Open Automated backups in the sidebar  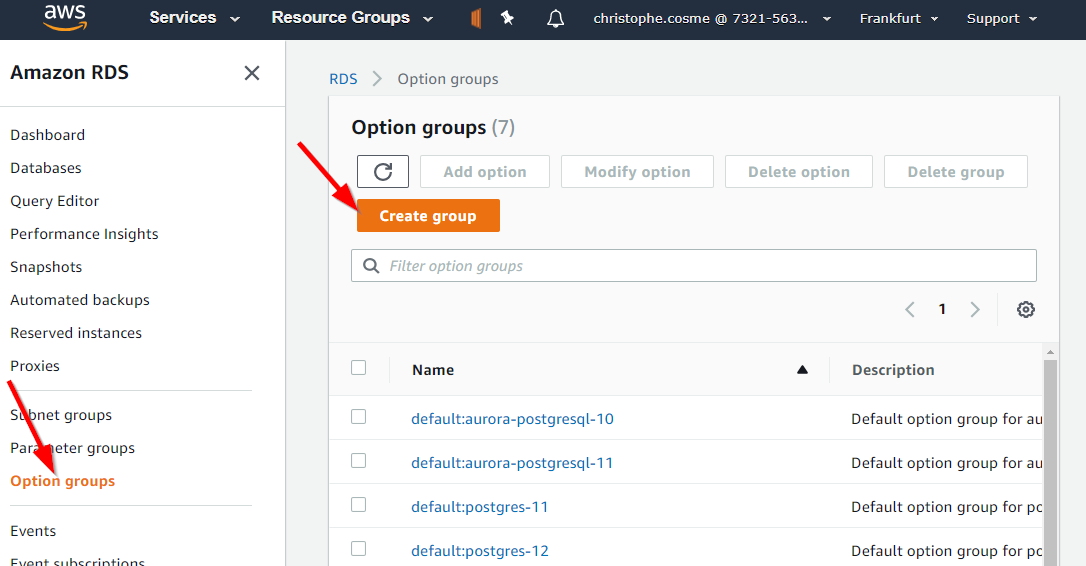pos(80,300)
